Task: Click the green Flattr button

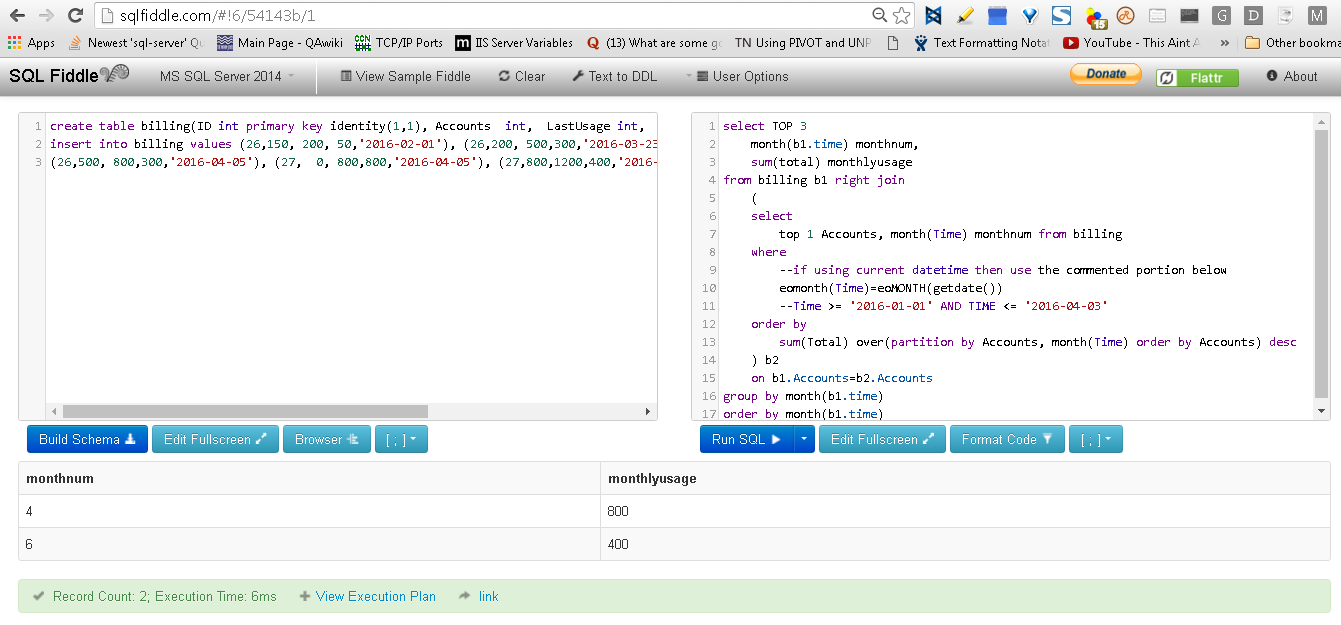Action: click(1197, 77)
